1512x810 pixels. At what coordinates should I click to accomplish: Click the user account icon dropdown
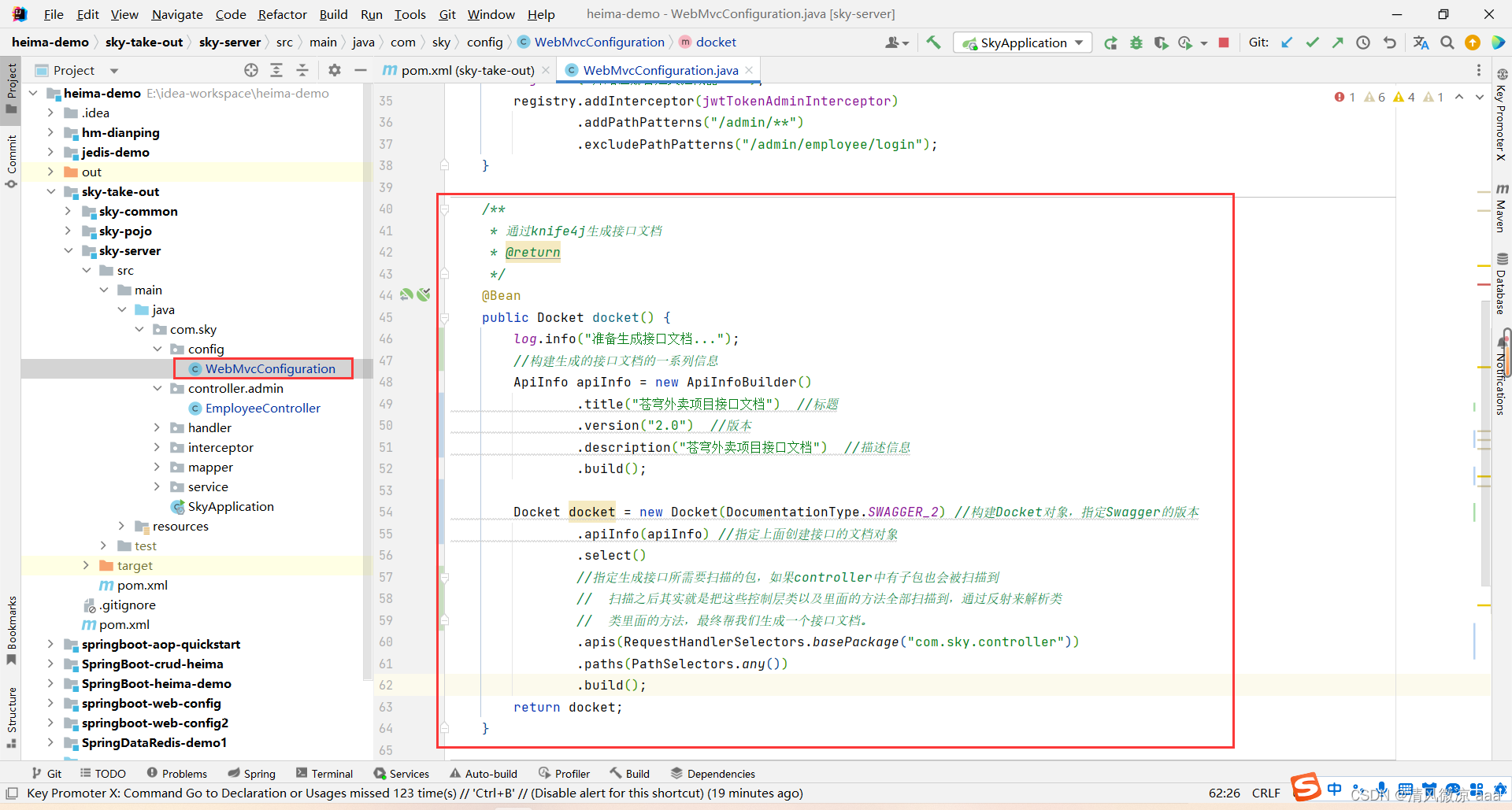(x=897, y=43)
